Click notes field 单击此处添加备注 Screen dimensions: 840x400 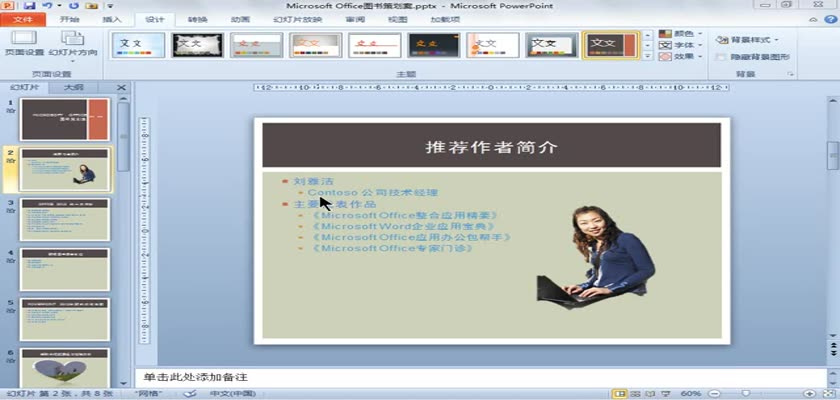coord(196,378)
